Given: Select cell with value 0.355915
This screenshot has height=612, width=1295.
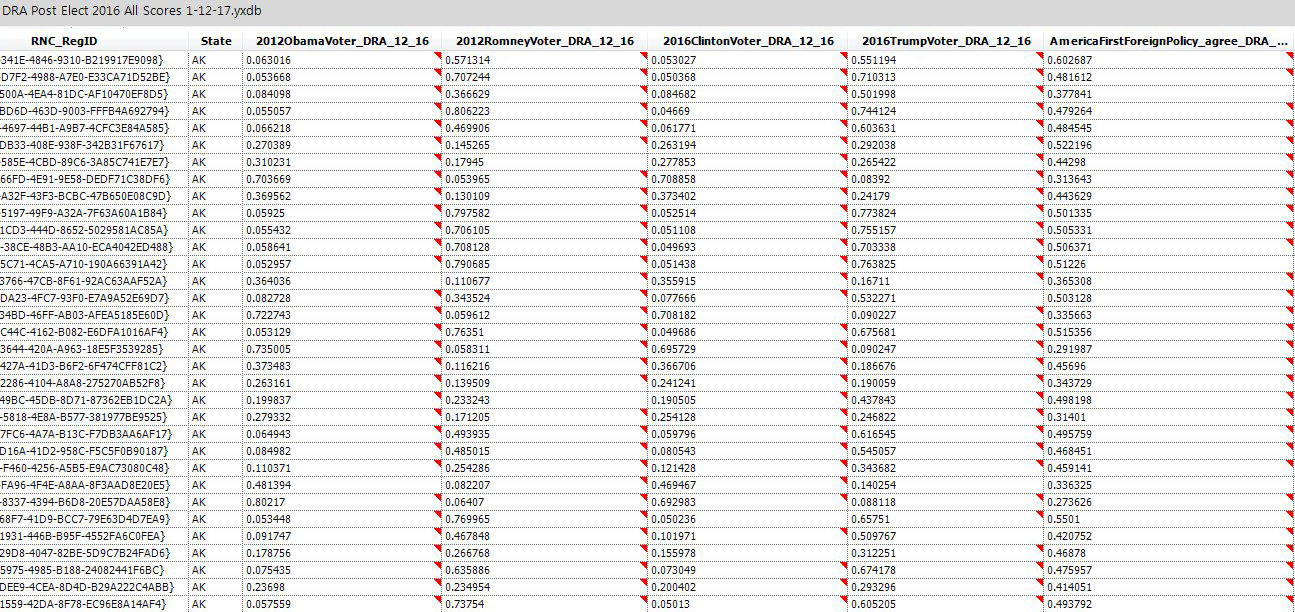Looking at the screenshot, I should tap(748, 281).
